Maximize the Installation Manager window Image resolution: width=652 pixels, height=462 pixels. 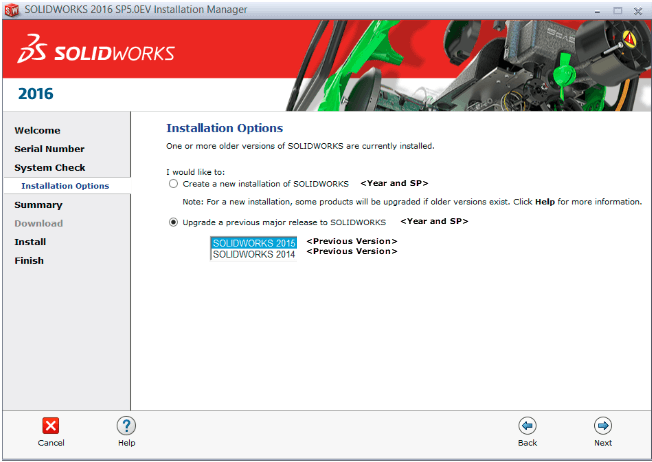(x=618, y=11)
